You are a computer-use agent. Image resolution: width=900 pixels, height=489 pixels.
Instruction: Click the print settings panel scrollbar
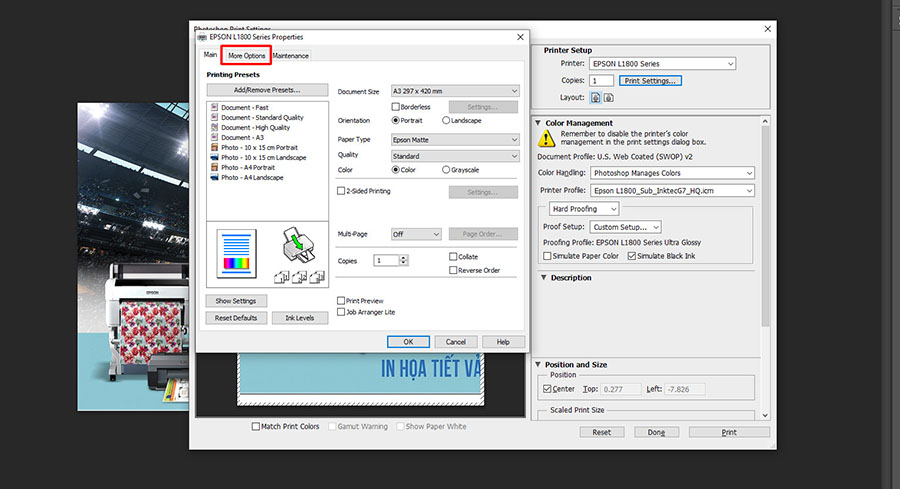click(765, 227)
